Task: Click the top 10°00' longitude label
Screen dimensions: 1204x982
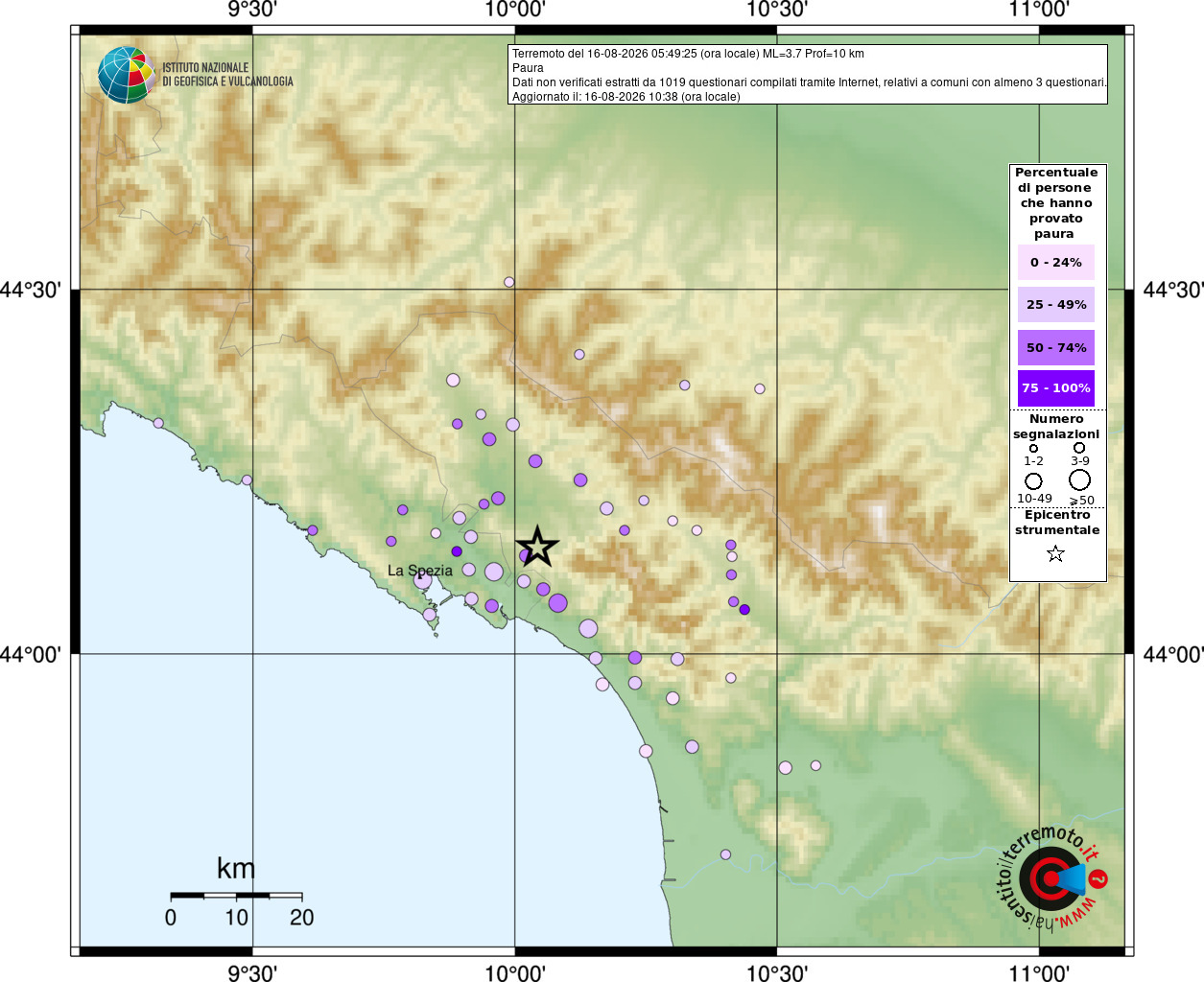Action: [515, 10]
